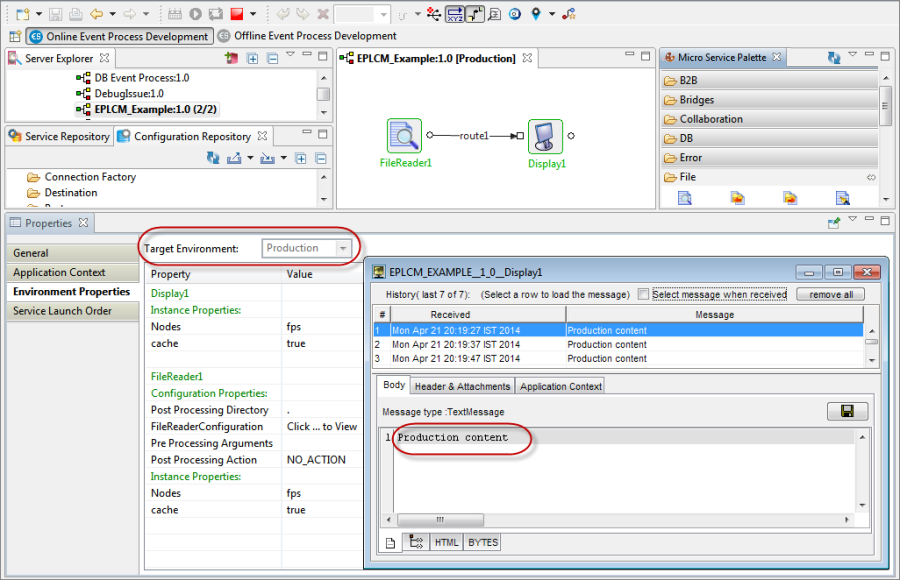
Task: Select DB Event Process:1.0 in Server Explorer
Action: (142, 78)
